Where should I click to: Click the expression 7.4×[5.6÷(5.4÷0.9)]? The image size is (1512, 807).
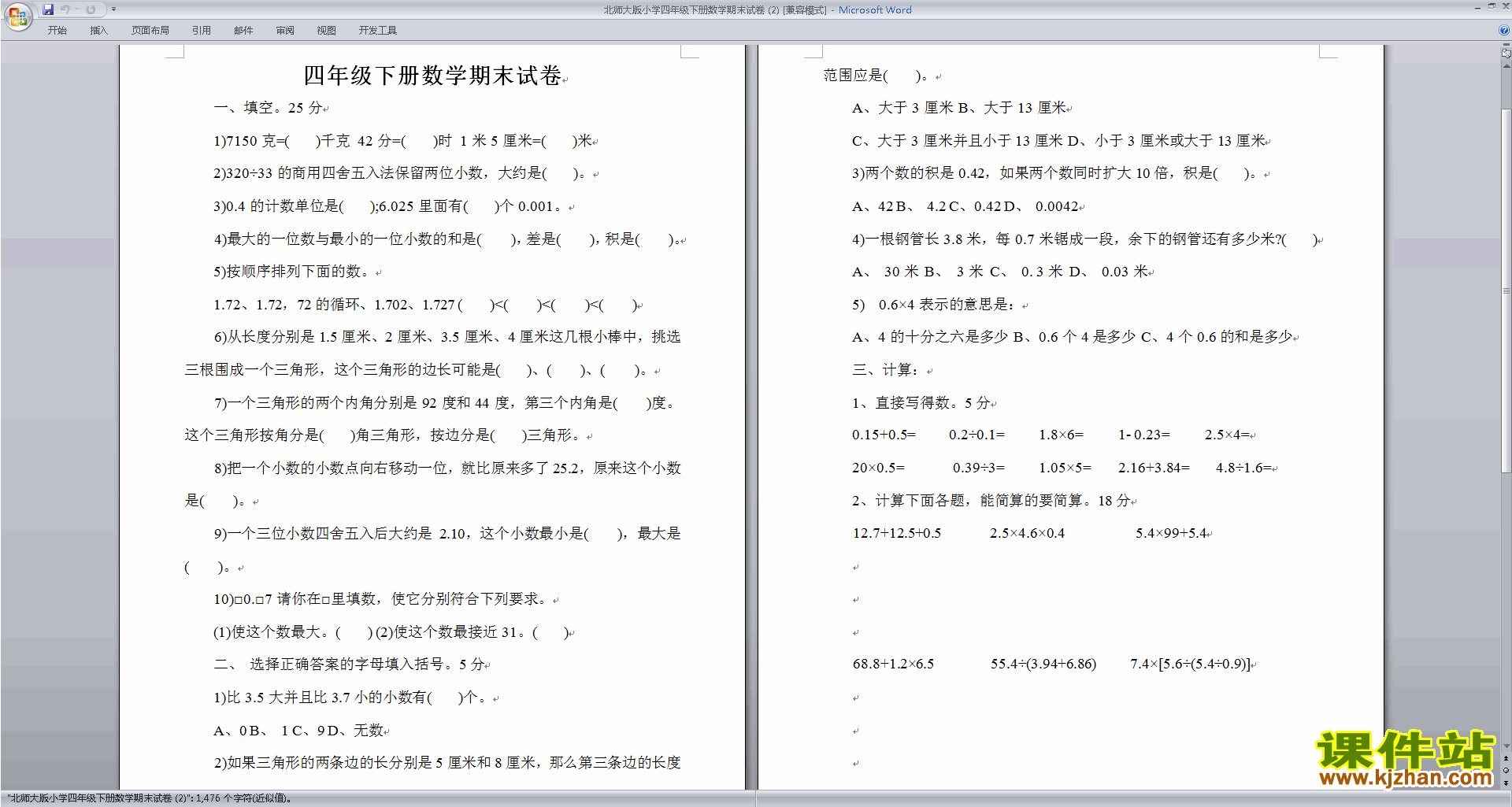click(1191, 664)
